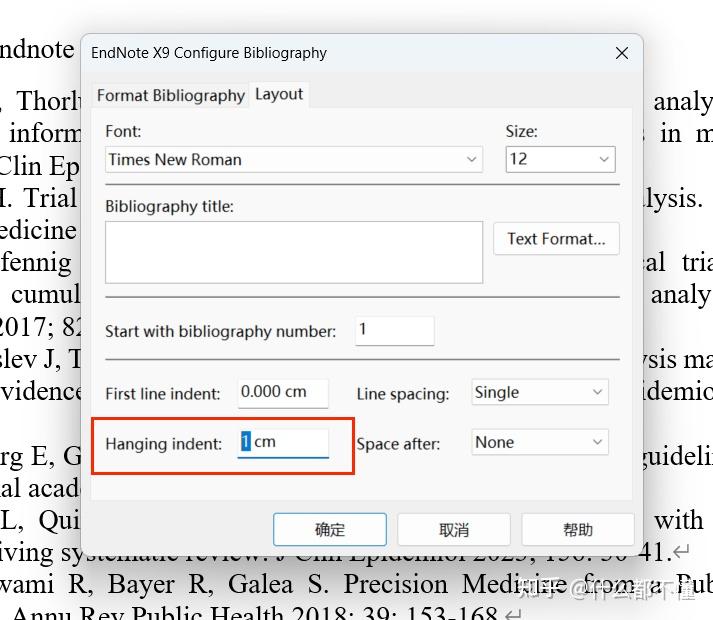Click the First line indent: label
The width and height of the screenshot is (713, 620).
(163, 394)
